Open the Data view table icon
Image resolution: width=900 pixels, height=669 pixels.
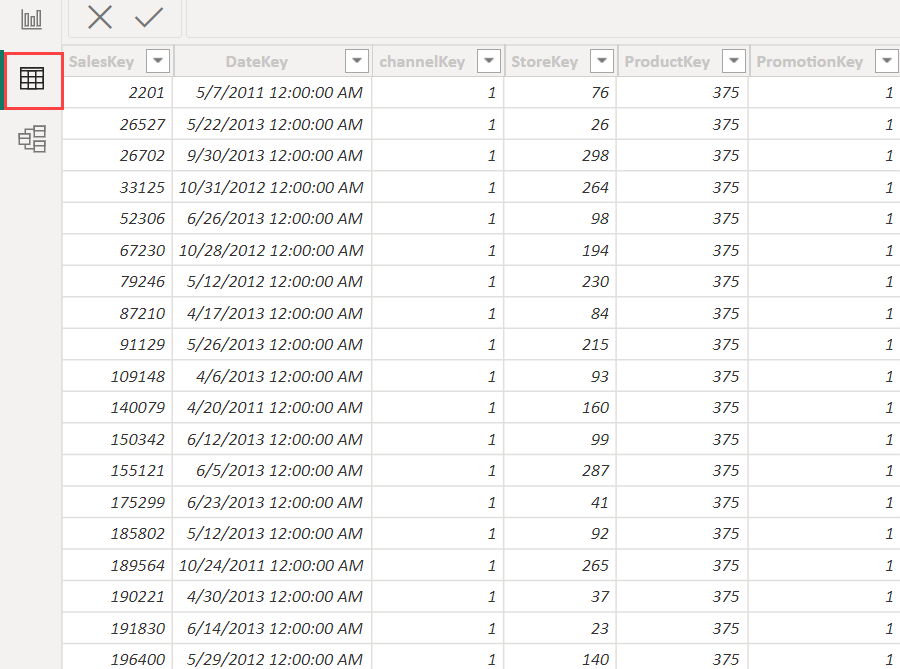[x=32, y=79]
